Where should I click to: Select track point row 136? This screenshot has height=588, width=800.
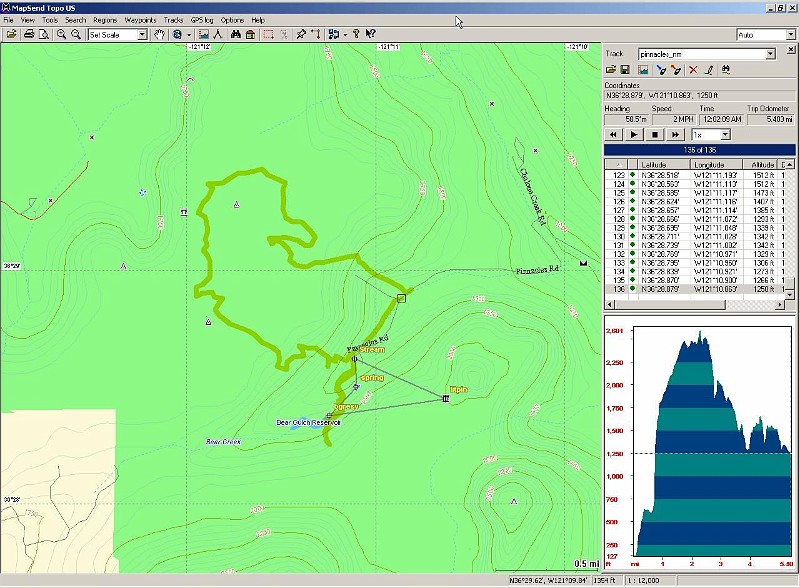coord(694,289)
